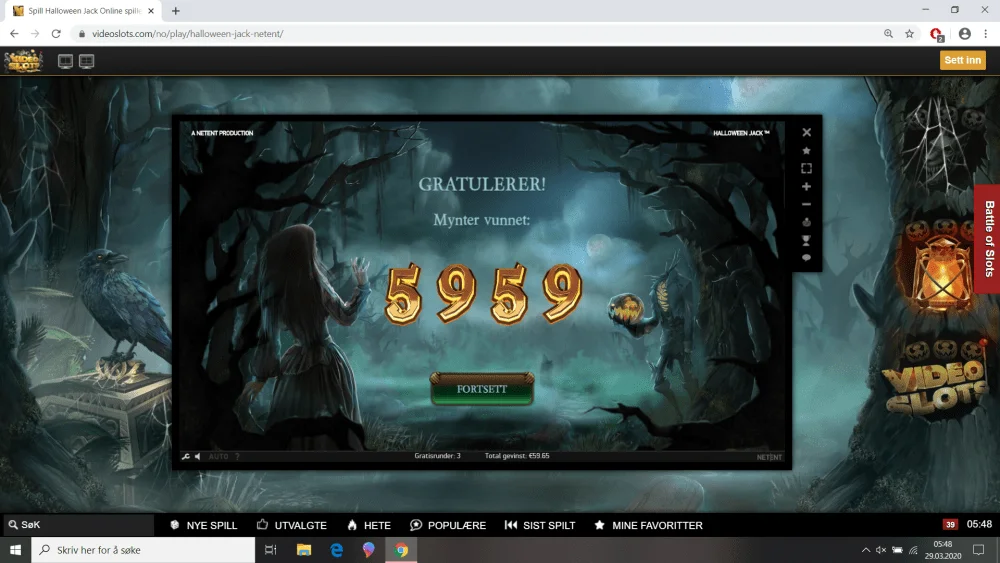Open the Chrome three-dot menu
The height and width of the screenshot is (563, 1000).
pyautogui.click(x=985, y=34)
